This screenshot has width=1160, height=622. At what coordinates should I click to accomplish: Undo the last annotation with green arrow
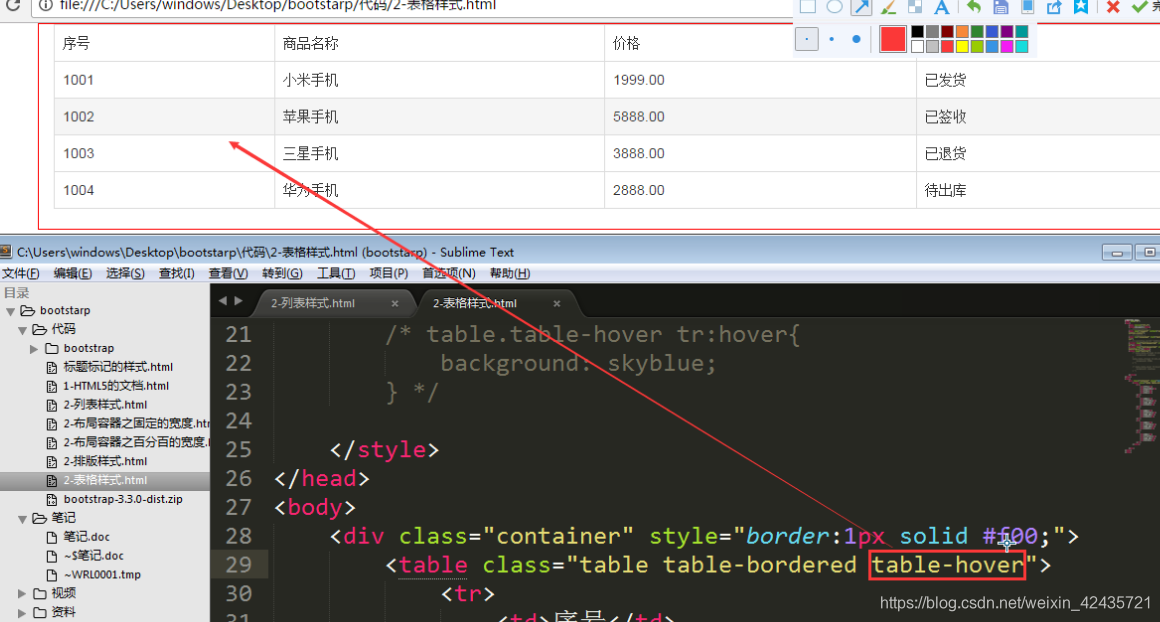(974, 7)
